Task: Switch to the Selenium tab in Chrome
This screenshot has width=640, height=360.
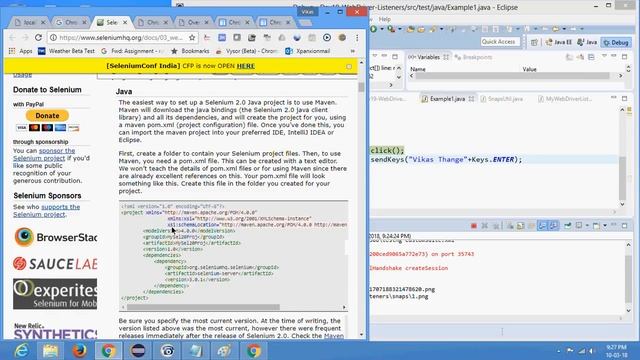Action: point(111,22)
